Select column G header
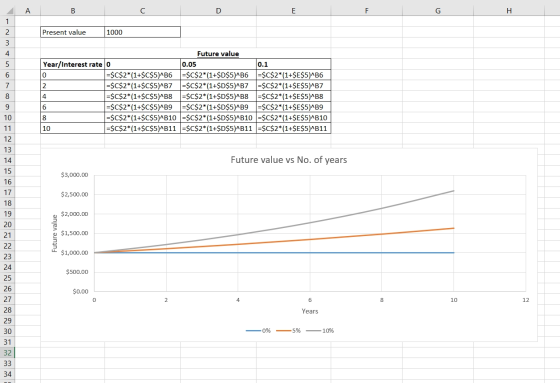The height and width of the screenshot is (383, 560). coord(438,11)
